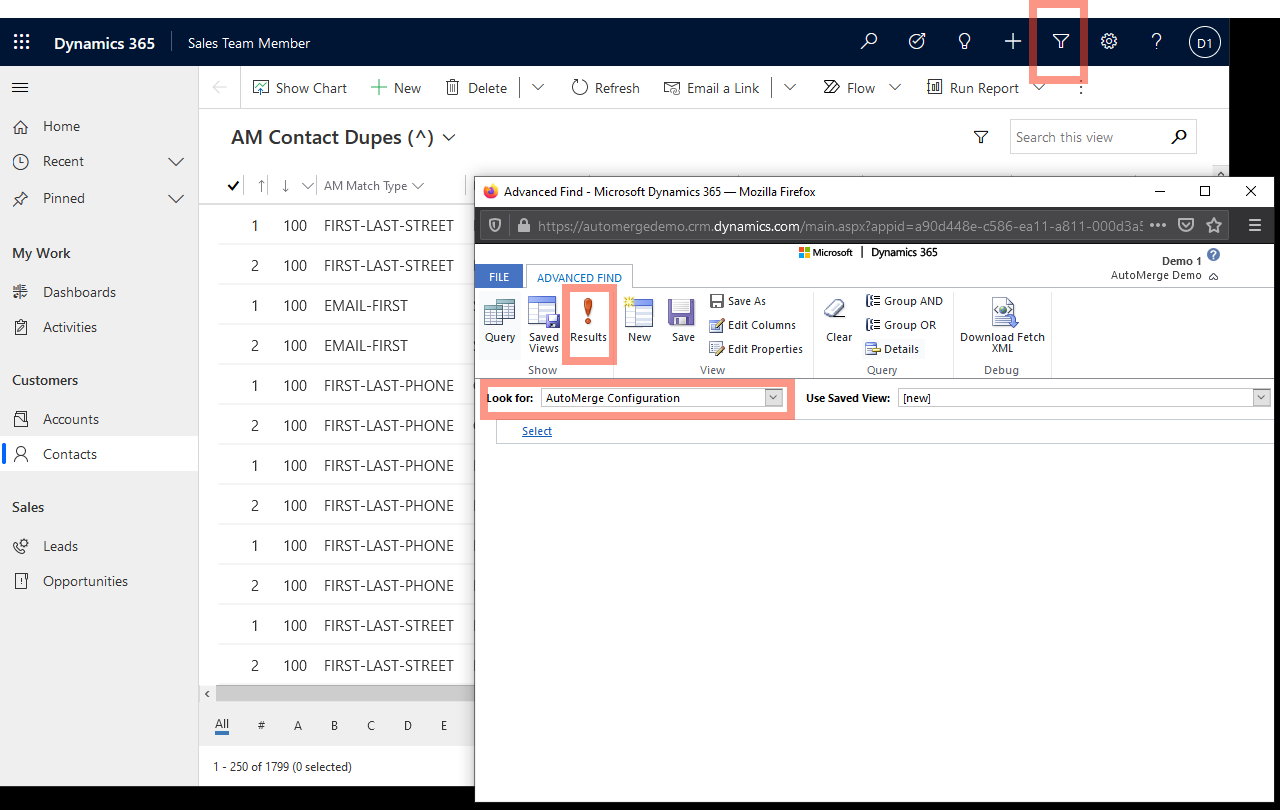This screenshot has width=1280, height=810.
Task: Click Refresh in the command bar
Action: (x=606, y=88)
